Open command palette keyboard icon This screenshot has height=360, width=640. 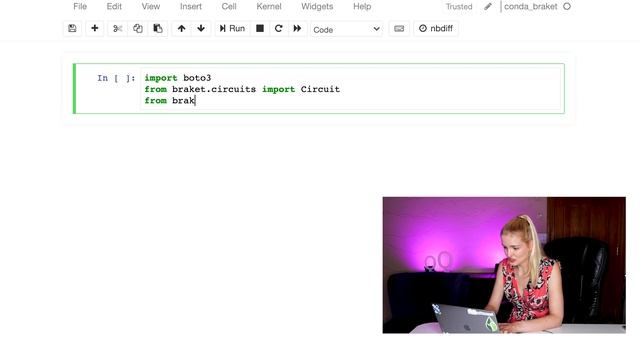click(399, 29)
